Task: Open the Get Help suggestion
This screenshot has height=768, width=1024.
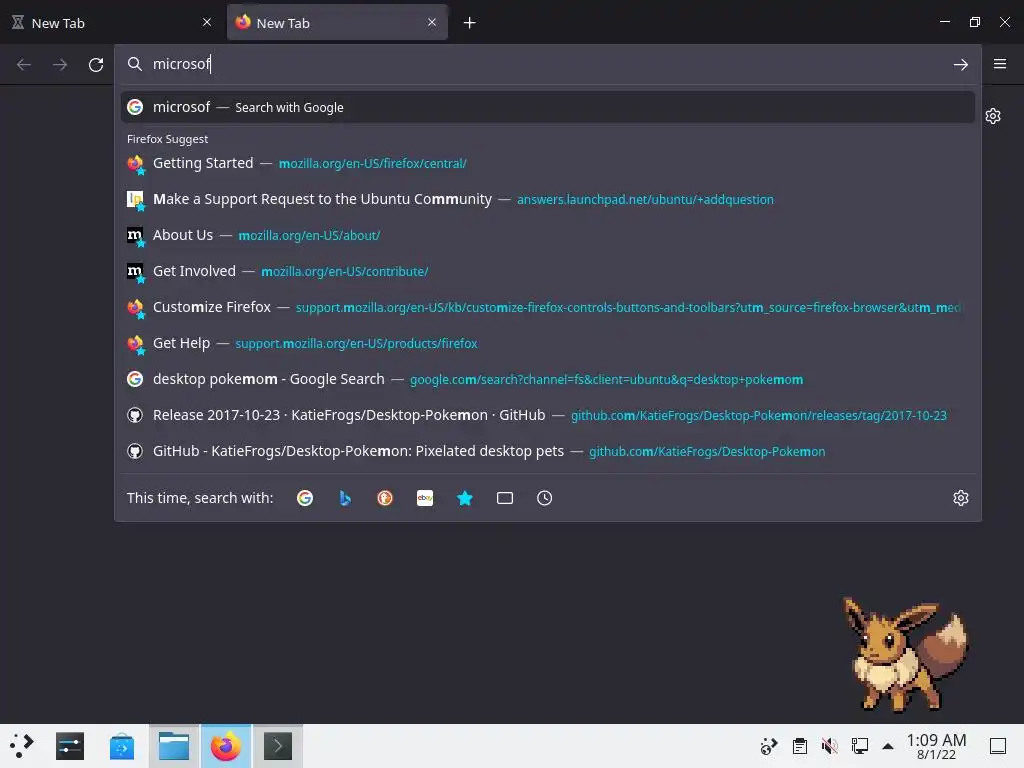Action: point(547,343)
